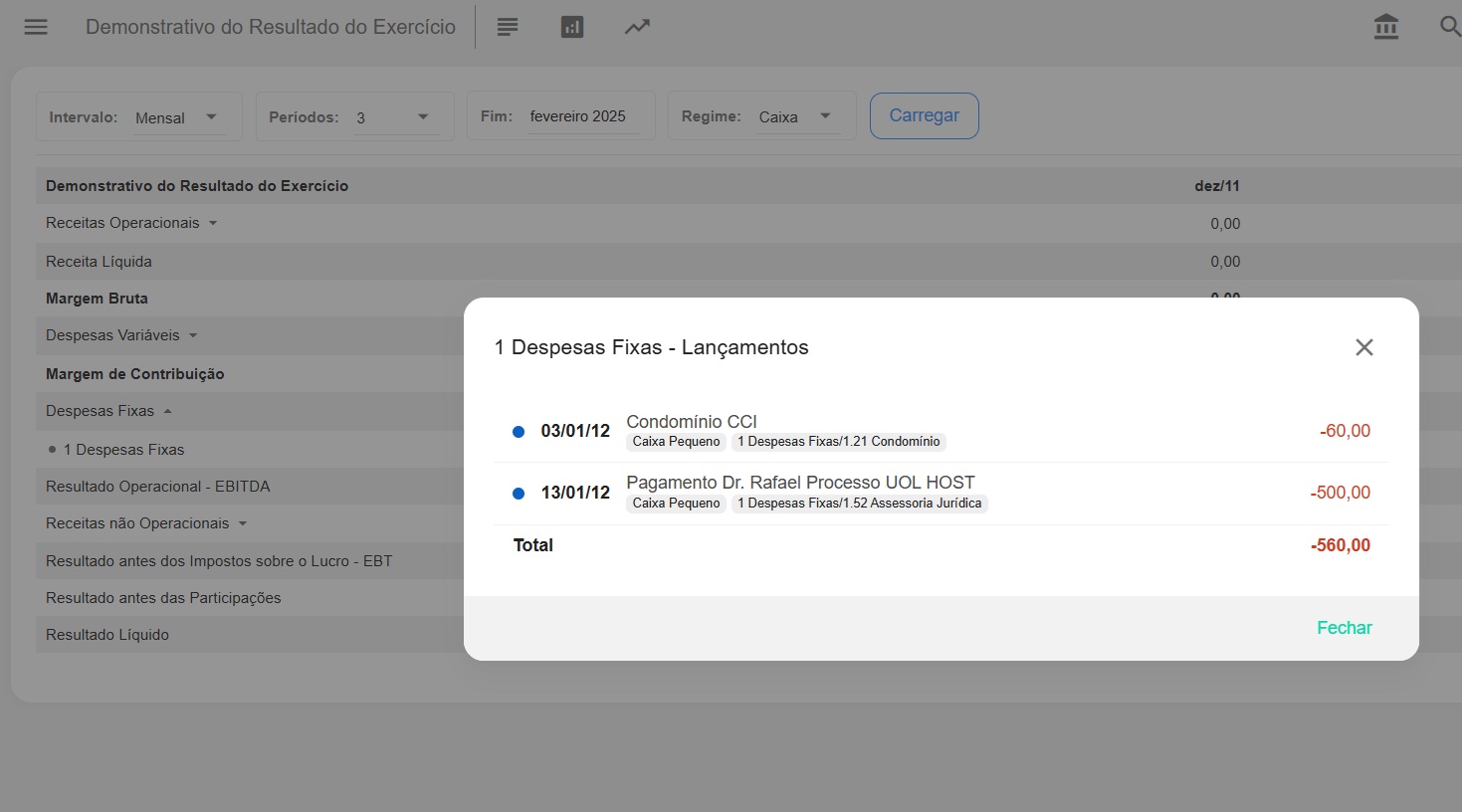Image resolution: width=1462 pixels, height=812 pixels.
Task: Click the Carregar button
Action: (924, 116)
